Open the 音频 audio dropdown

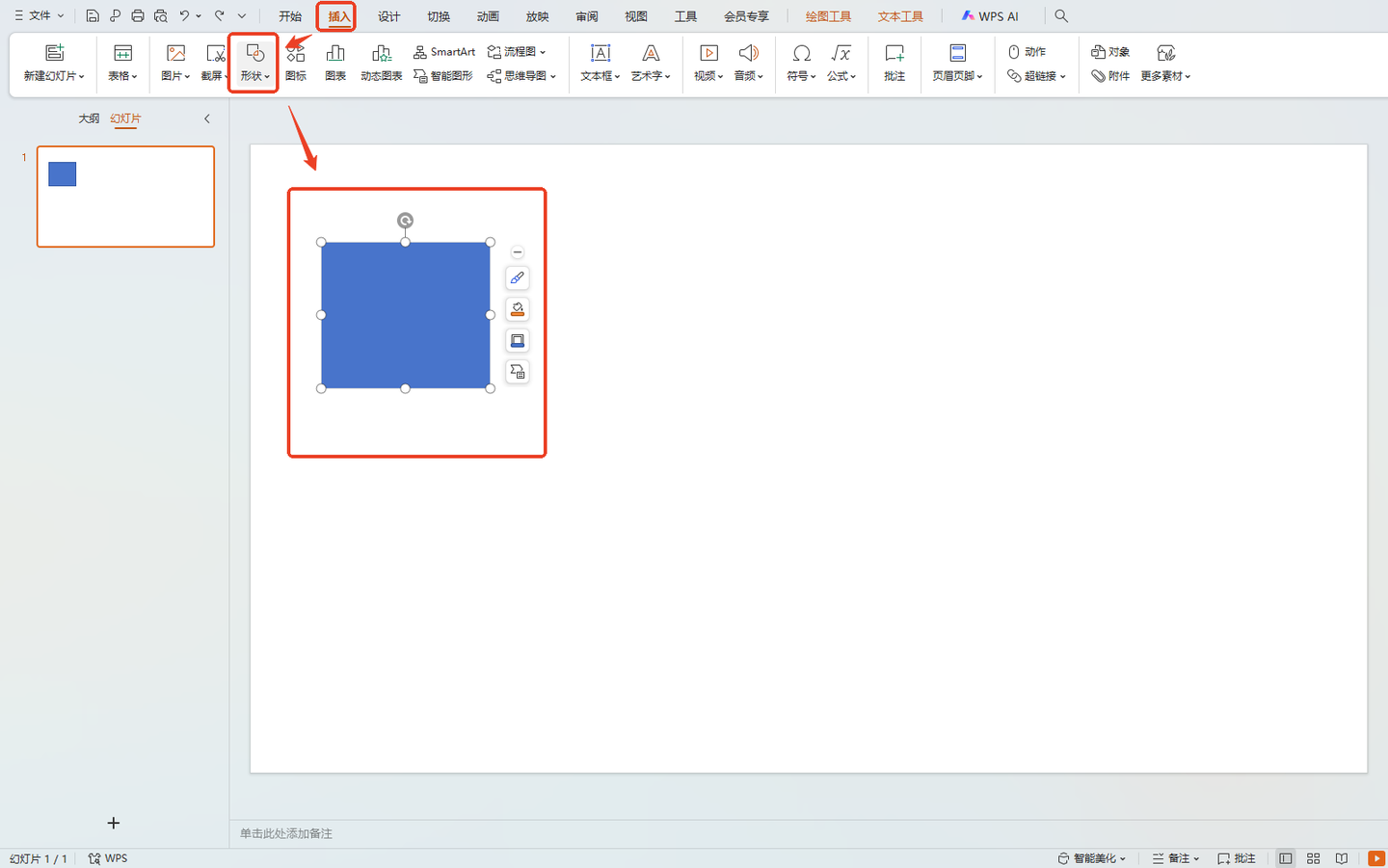tap(749, 75)
